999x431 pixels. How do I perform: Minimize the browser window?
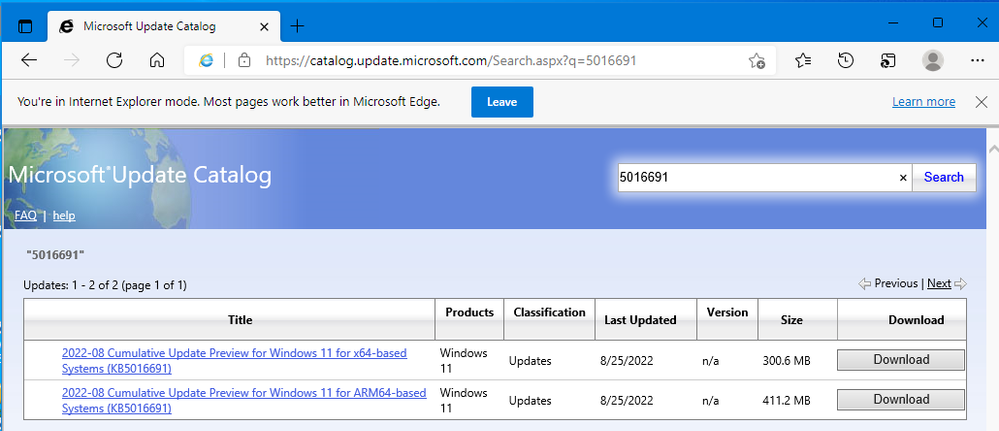pos(893,23)
